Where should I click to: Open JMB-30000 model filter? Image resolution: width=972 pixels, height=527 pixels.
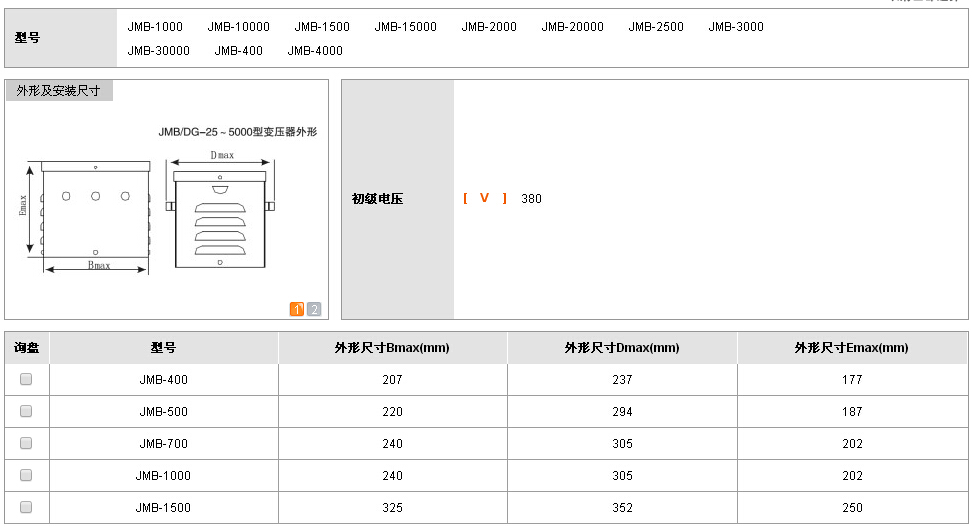[159, 51]
